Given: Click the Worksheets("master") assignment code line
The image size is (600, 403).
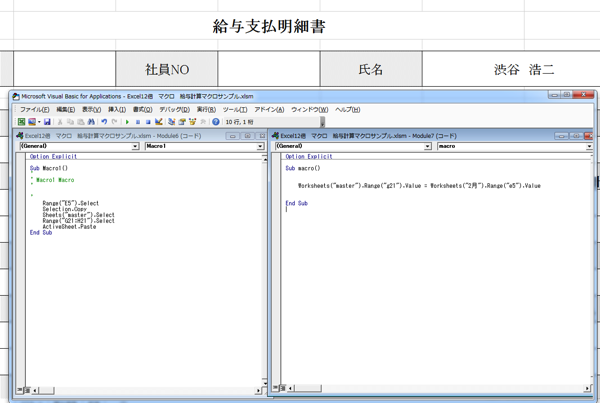Looking at the screenshot, I should tap(419, 186).
